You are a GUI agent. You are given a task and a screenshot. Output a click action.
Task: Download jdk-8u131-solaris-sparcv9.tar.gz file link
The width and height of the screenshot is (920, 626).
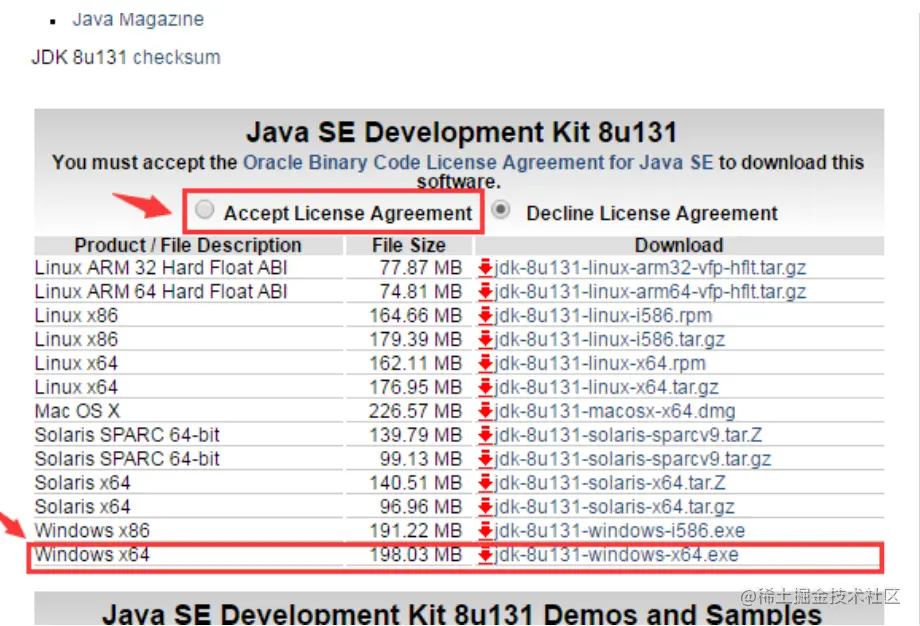[x=632, y=459]
